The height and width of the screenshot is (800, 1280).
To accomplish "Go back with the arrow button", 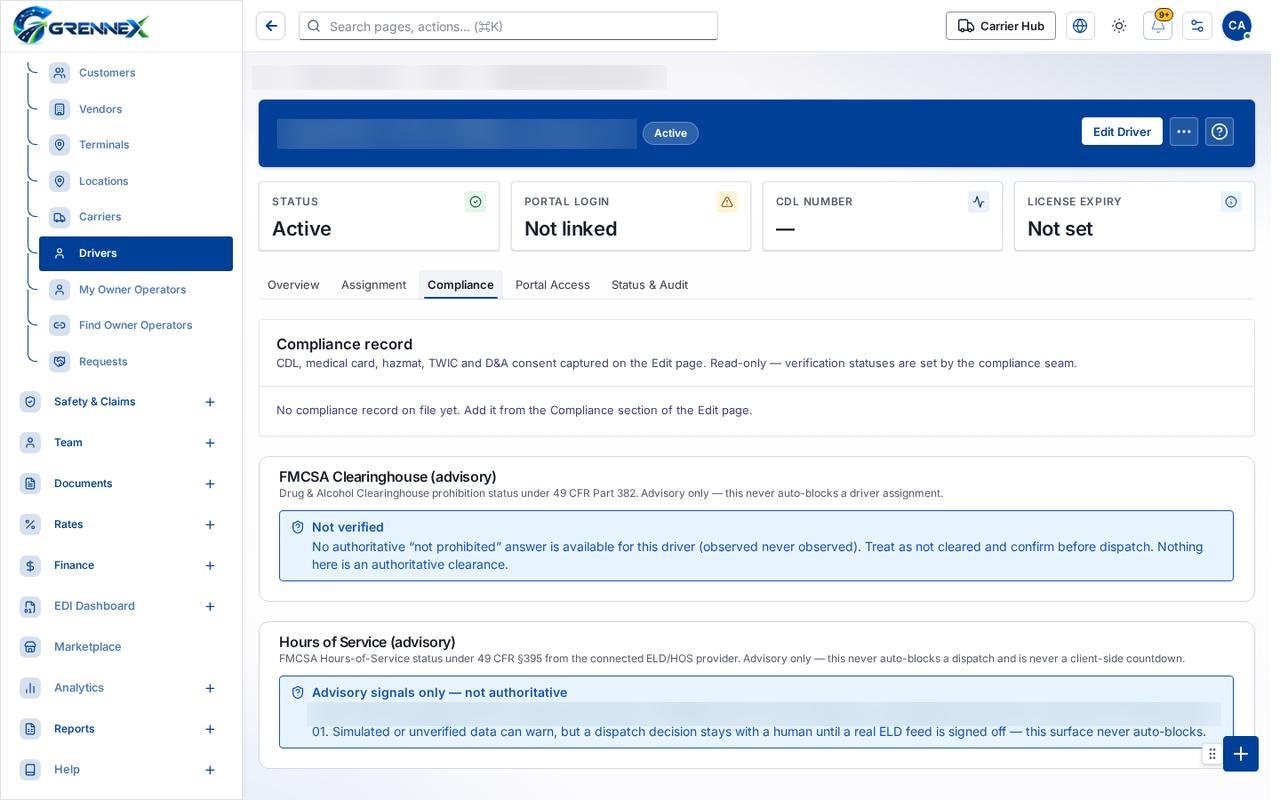I will [x=271, y=26].
